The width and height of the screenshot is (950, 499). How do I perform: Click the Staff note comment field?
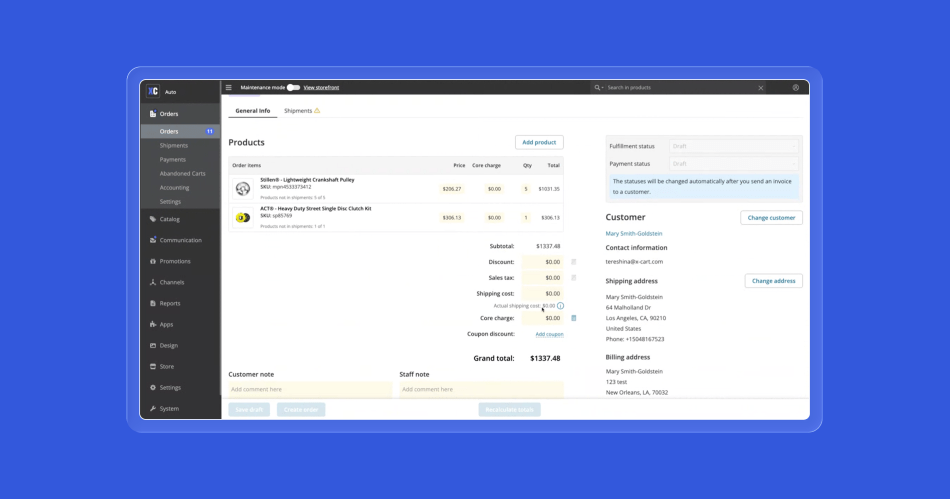[481, 389]
